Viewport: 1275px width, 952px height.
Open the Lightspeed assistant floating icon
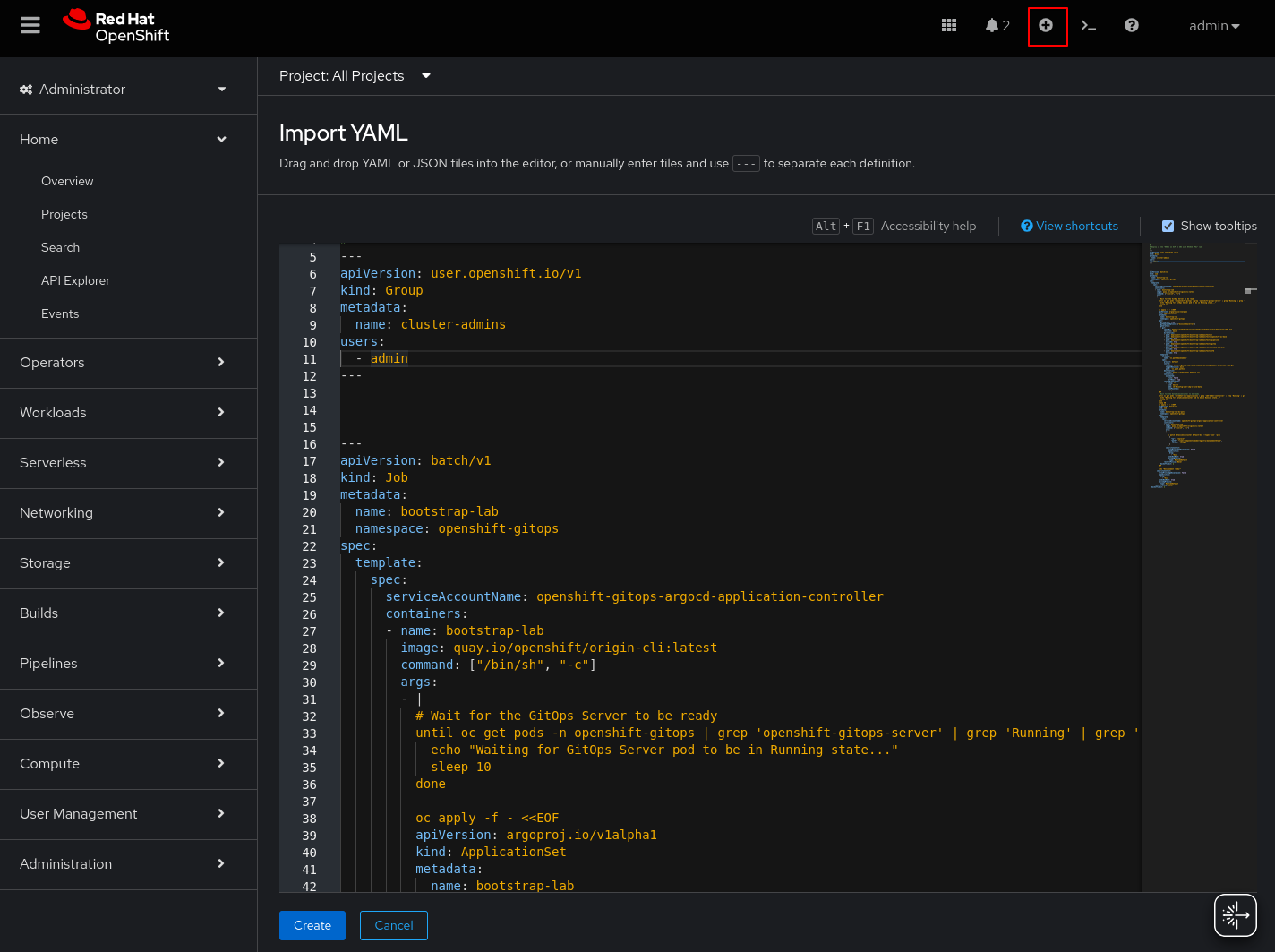tap(1236, 914)
